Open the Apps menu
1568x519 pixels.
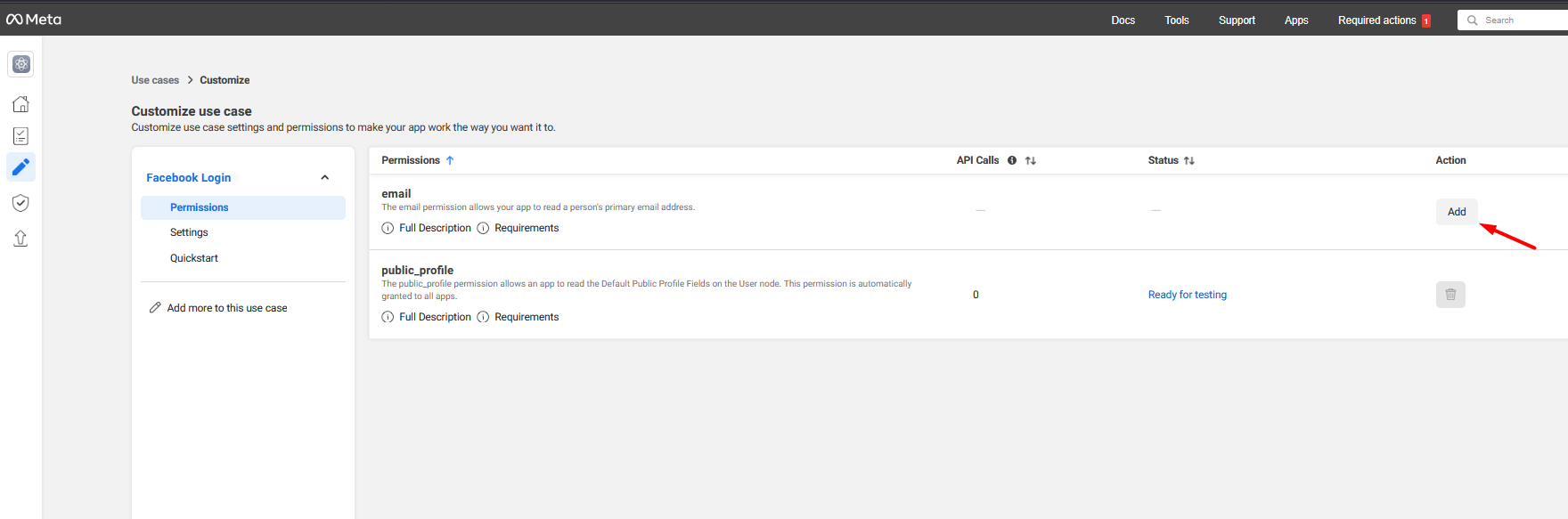click(1296, 20)
